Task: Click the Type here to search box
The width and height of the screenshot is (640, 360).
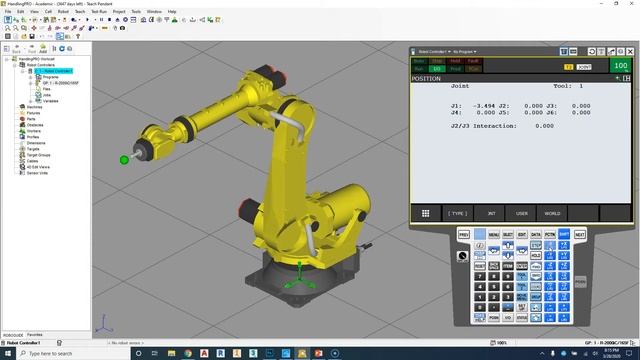Action: tap(74, 353)
